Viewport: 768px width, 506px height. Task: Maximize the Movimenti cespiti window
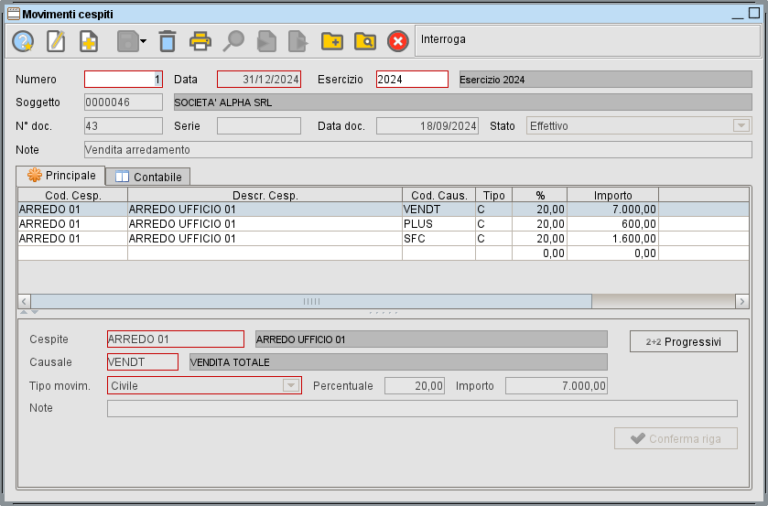pos(755,13)
